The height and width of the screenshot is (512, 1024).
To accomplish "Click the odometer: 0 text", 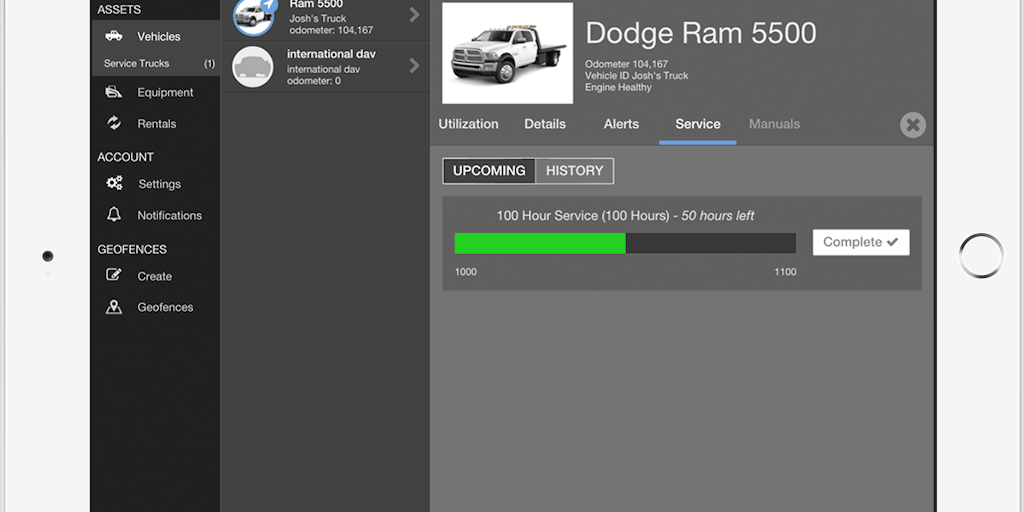I will [313, 81].
